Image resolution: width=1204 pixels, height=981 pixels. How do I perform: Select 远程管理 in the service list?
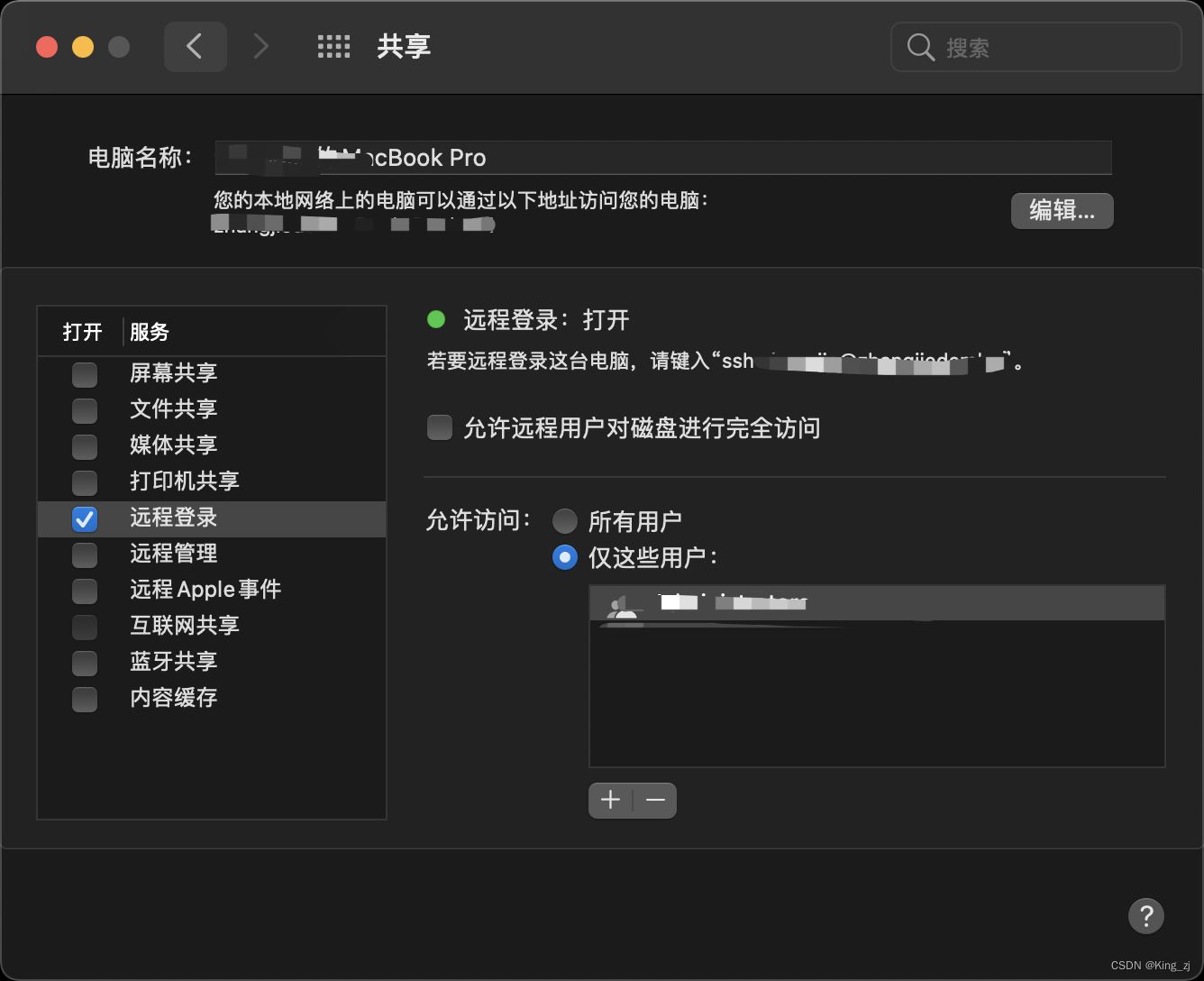(173, 554)
